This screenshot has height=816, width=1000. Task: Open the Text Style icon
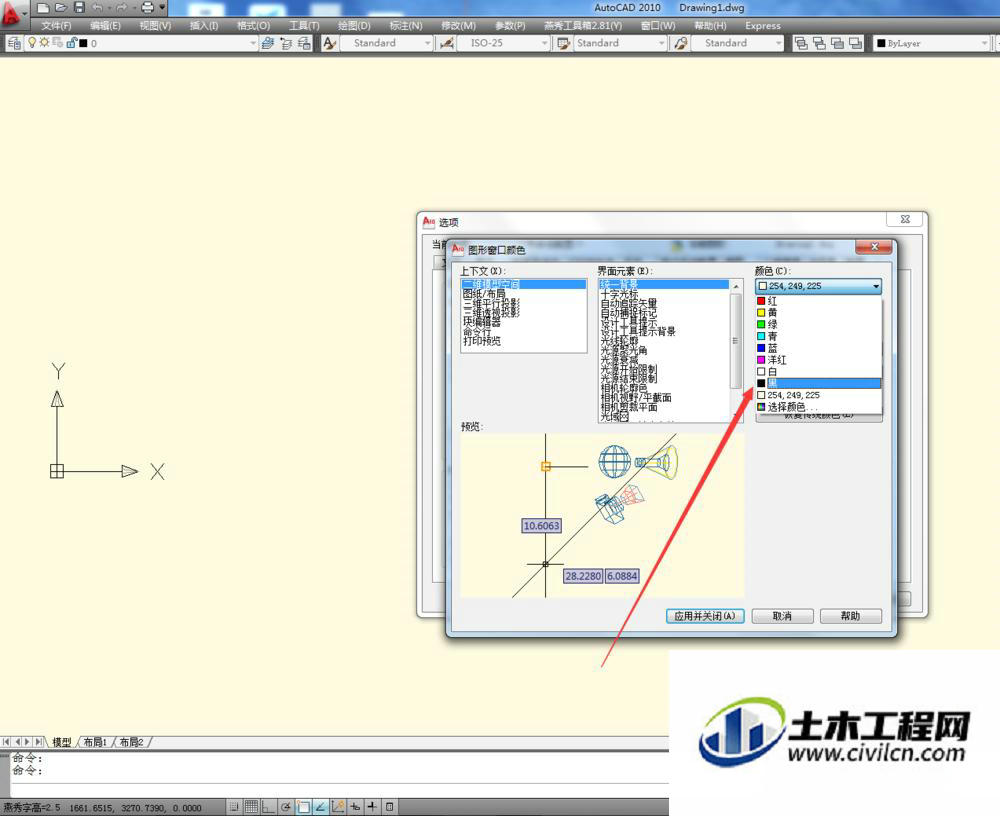coord(329,43)
